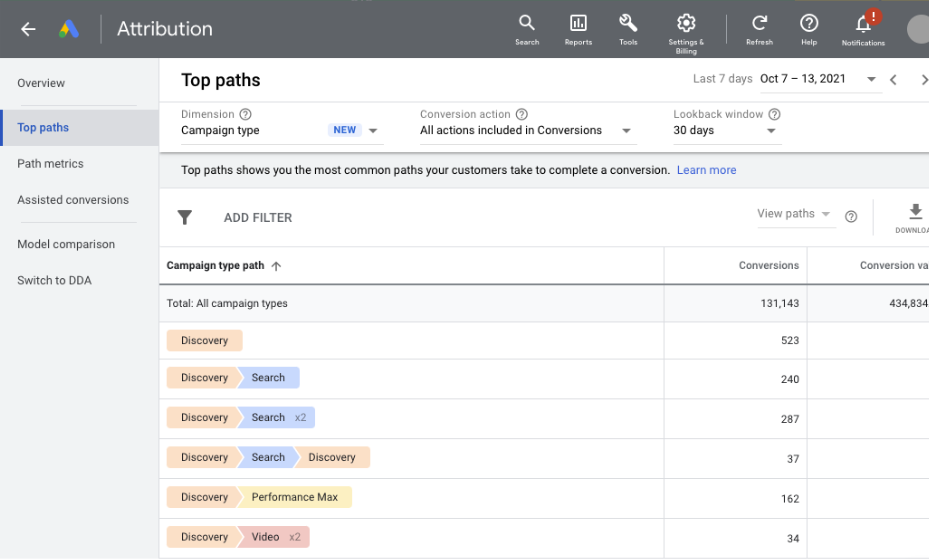Open the Lookback window 30 days dropdown
The height and width of the screenshot is (560, 929).
click(771, 131)
